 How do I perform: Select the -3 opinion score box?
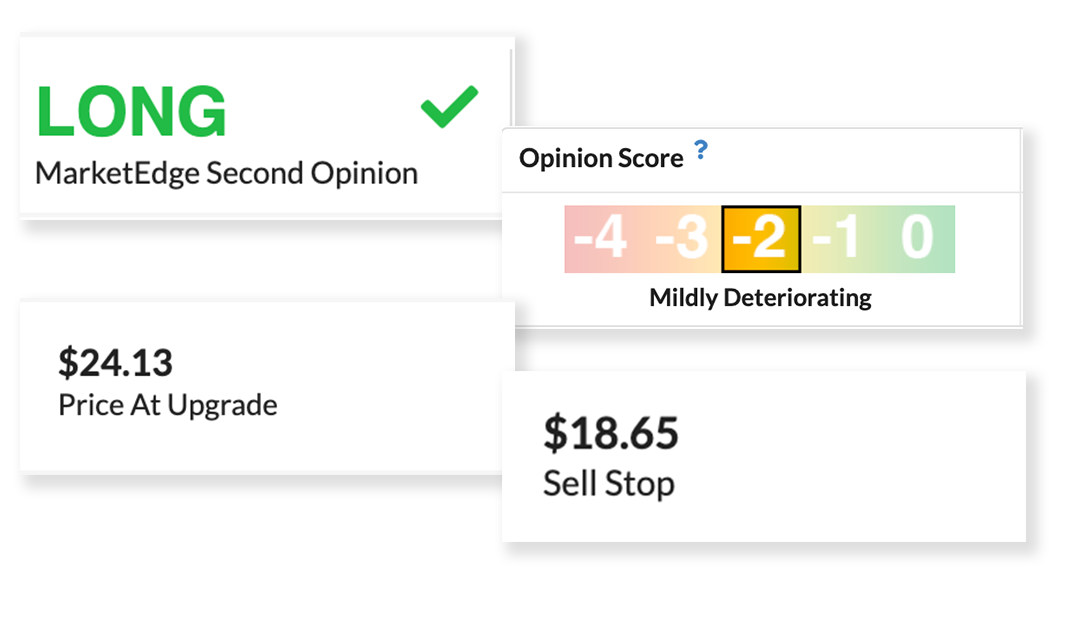point(681,240)
